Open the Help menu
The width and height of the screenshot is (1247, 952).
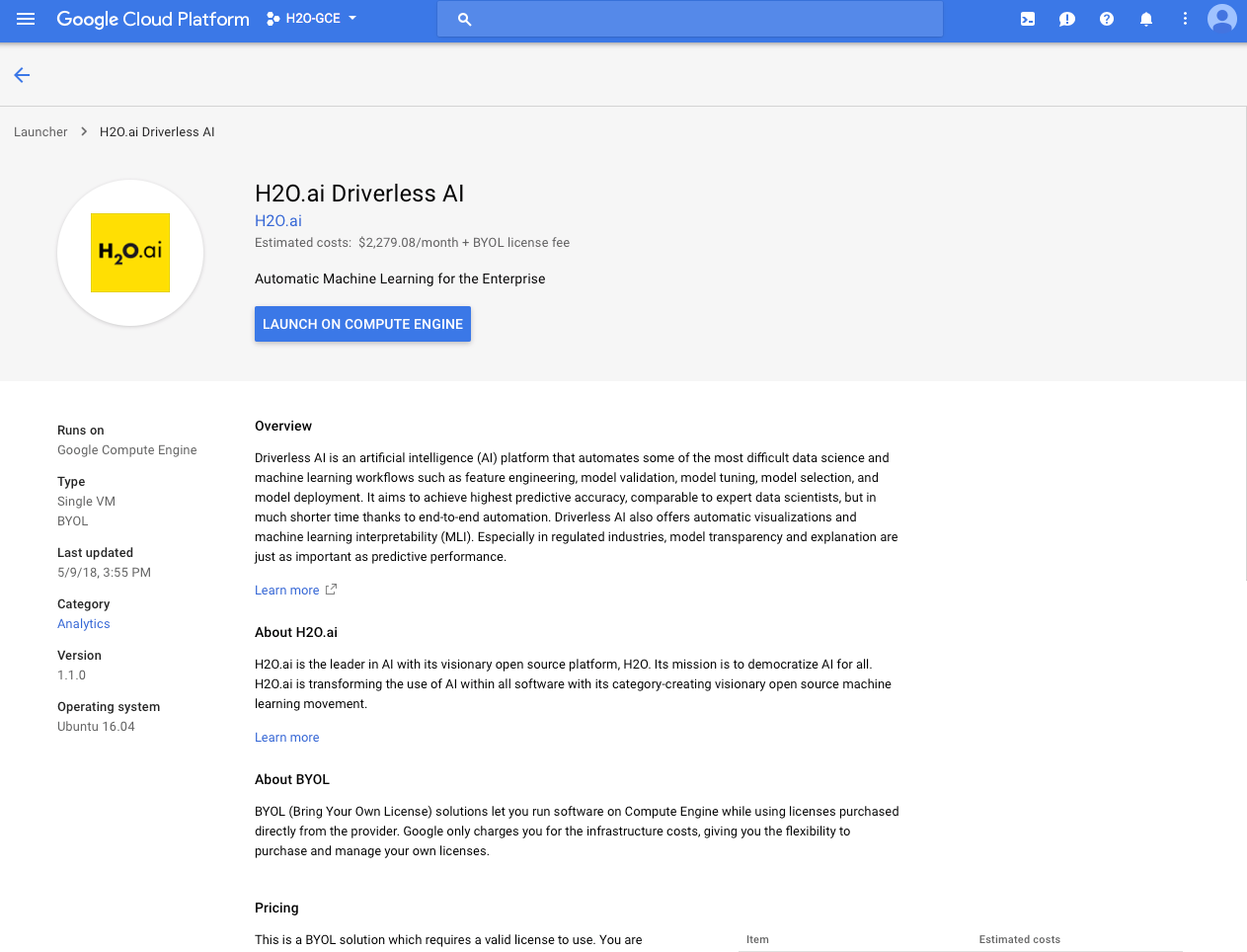point(1106,18)
